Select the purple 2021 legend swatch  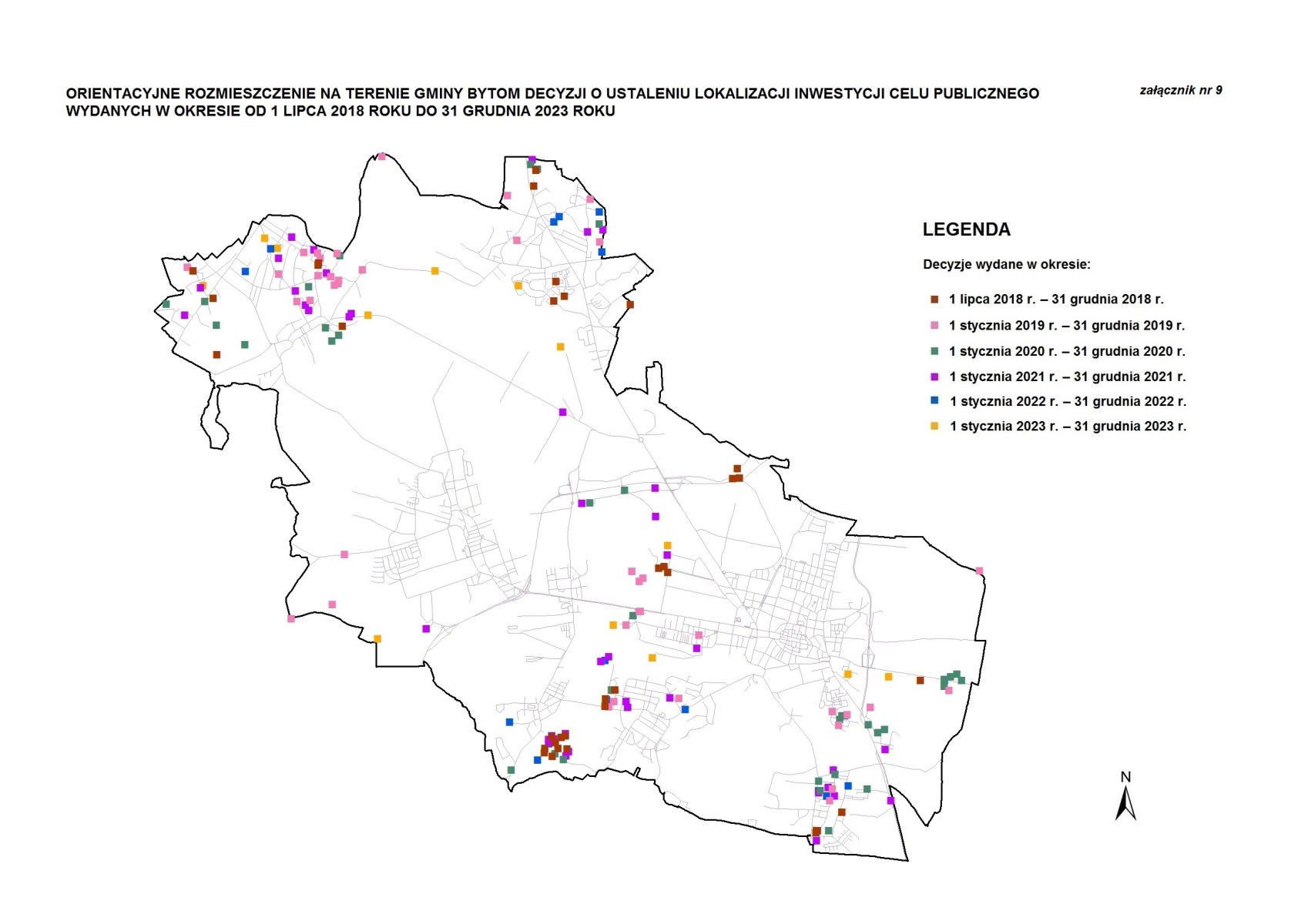coord(934,377)
